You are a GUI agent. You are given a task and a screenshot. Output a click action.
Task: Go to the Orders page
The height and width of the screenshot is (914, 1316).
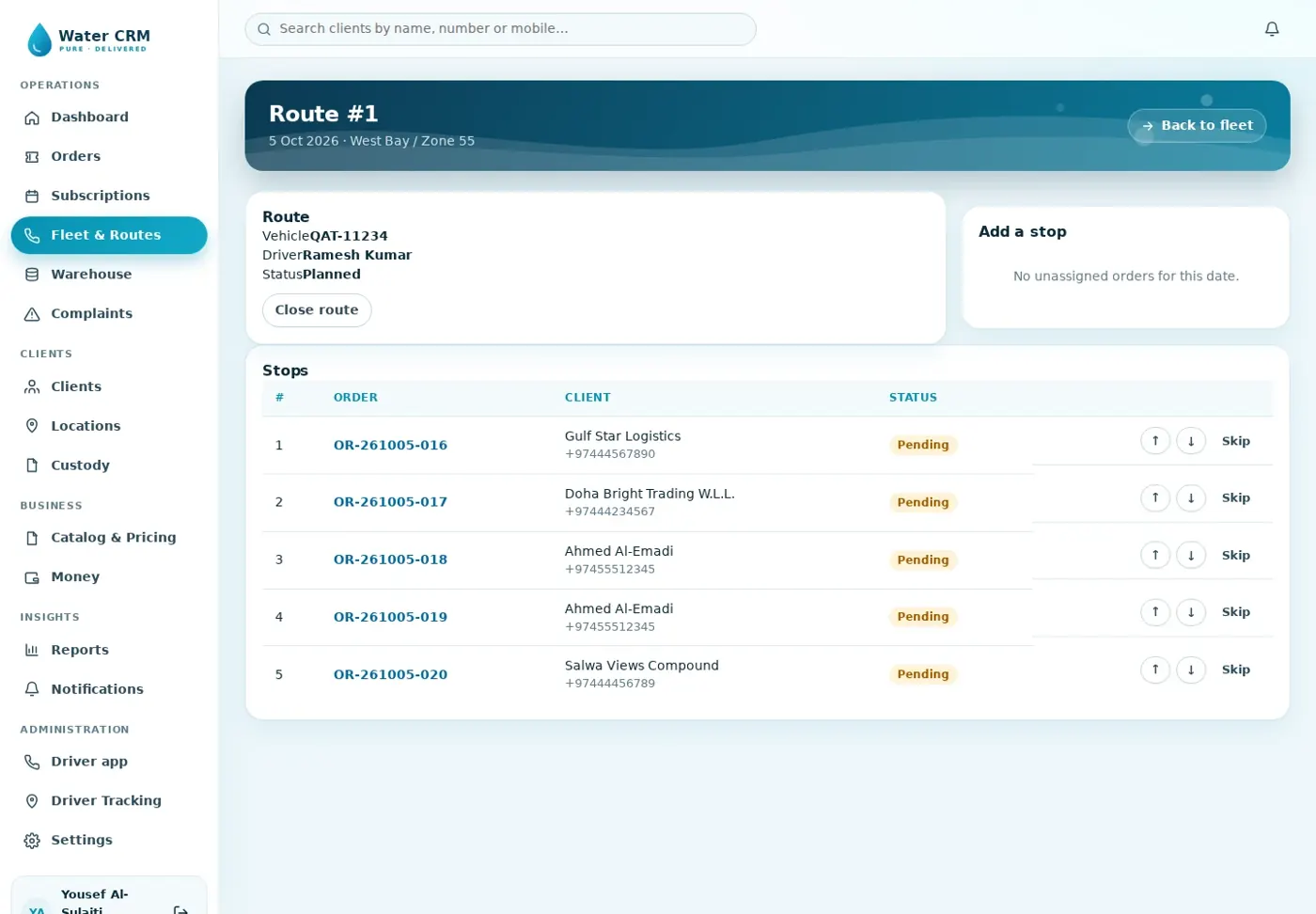[x=109, y=157]
